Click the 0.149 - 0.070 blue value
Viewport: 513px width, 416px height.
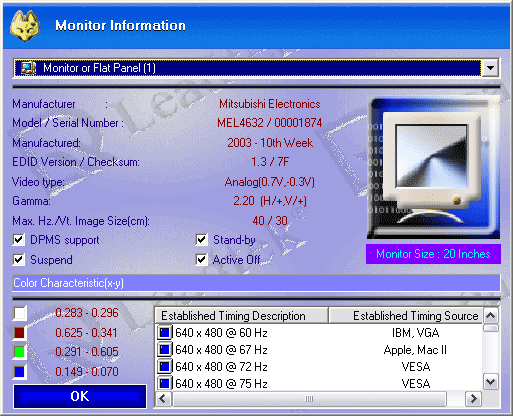pyautogui.click(x=87, y=372)
